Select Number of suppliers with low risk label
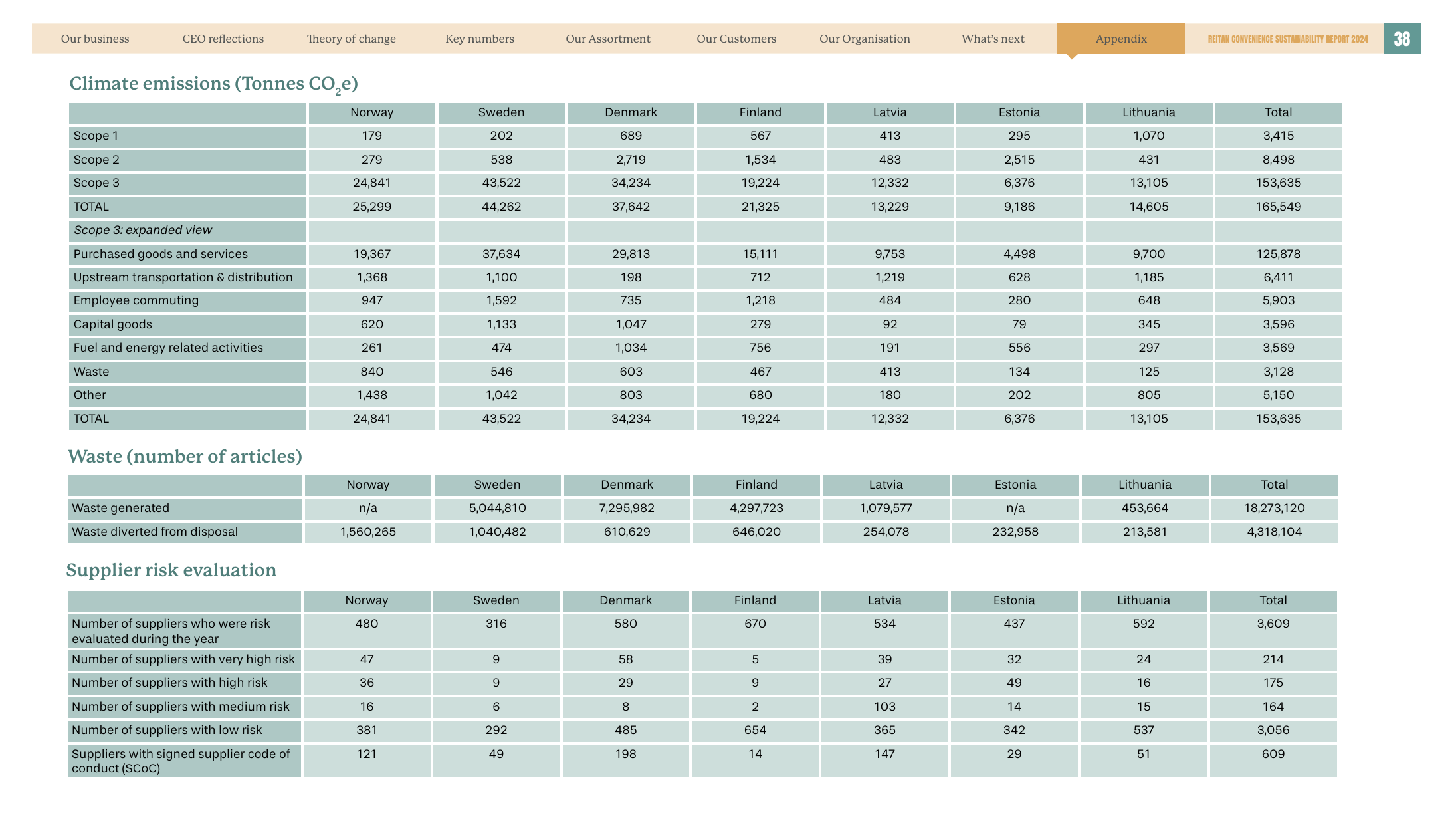1456x825 pixels. pos(185,730)
